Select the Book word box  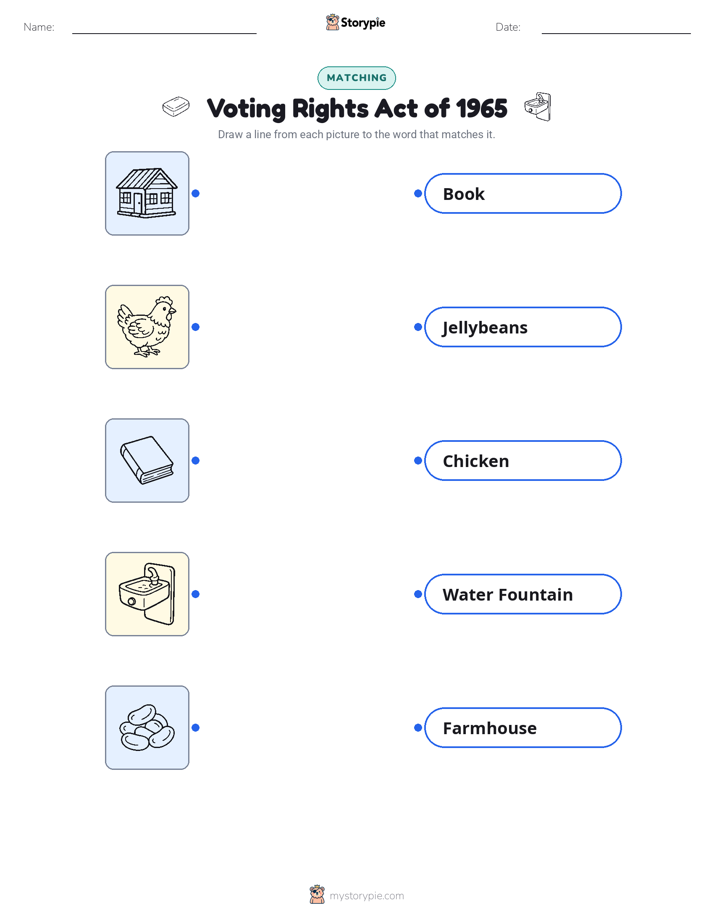523,193
